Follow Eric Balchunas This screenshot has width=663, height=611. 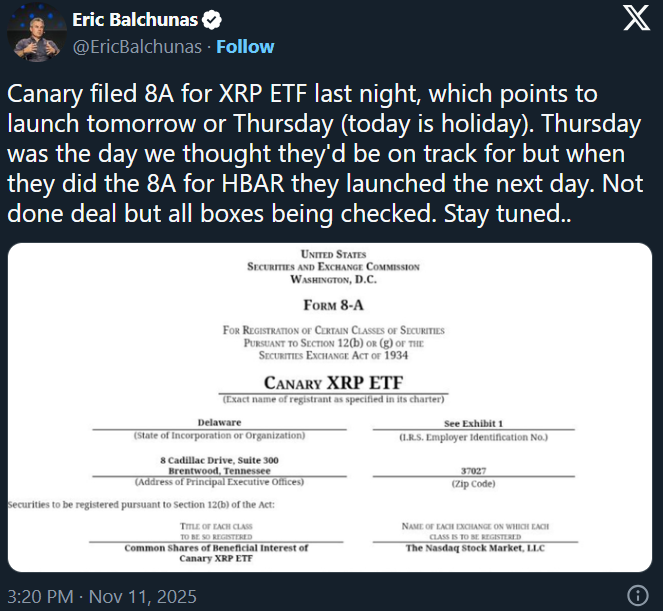[246, 47]
